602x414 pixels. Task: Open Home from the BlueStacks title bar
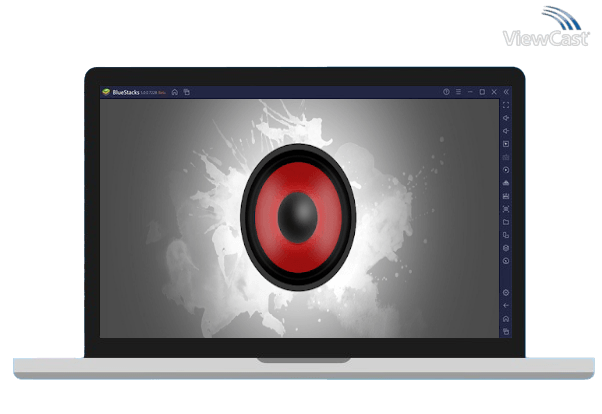click(175, 92)
